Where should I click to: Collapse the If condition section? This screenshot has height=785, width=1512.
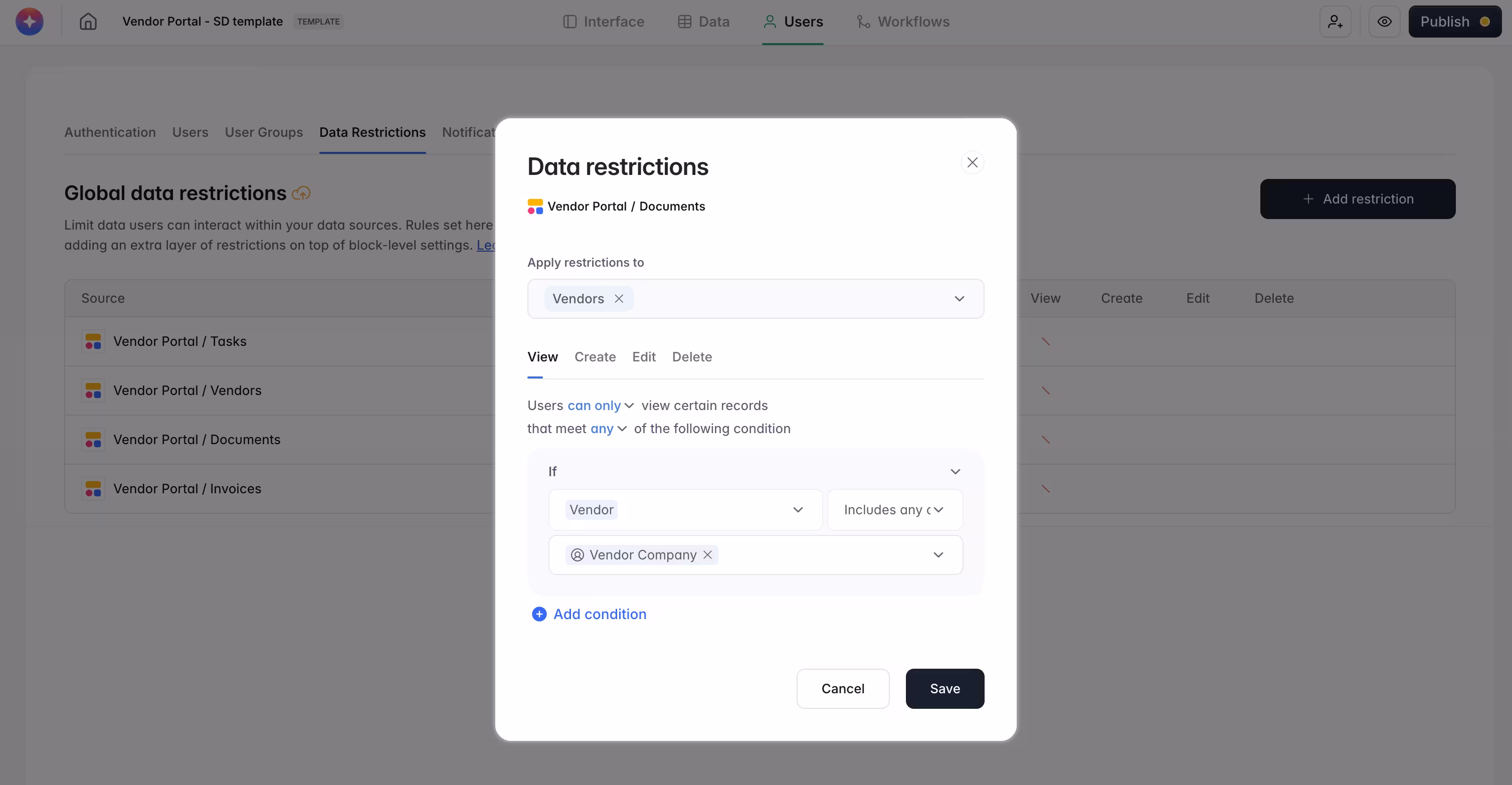coord(955,471)
